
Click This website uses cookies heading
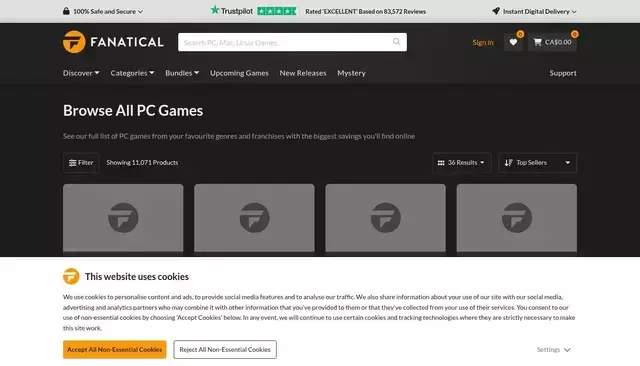(137, 277)
